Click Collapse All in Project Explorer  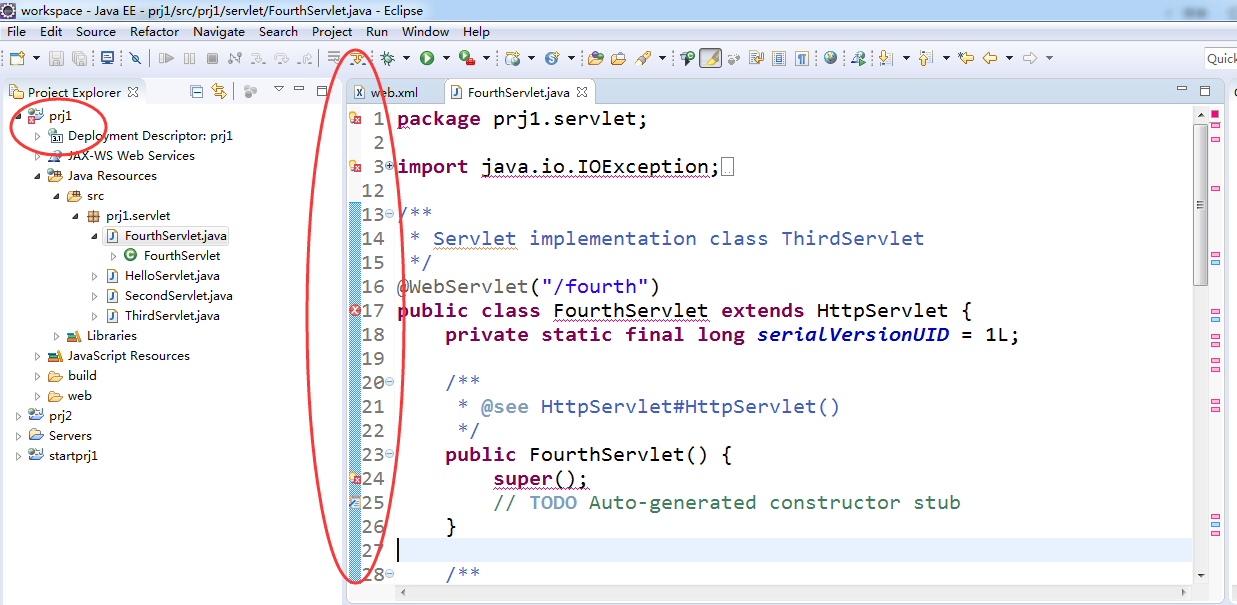click(197, 92)
